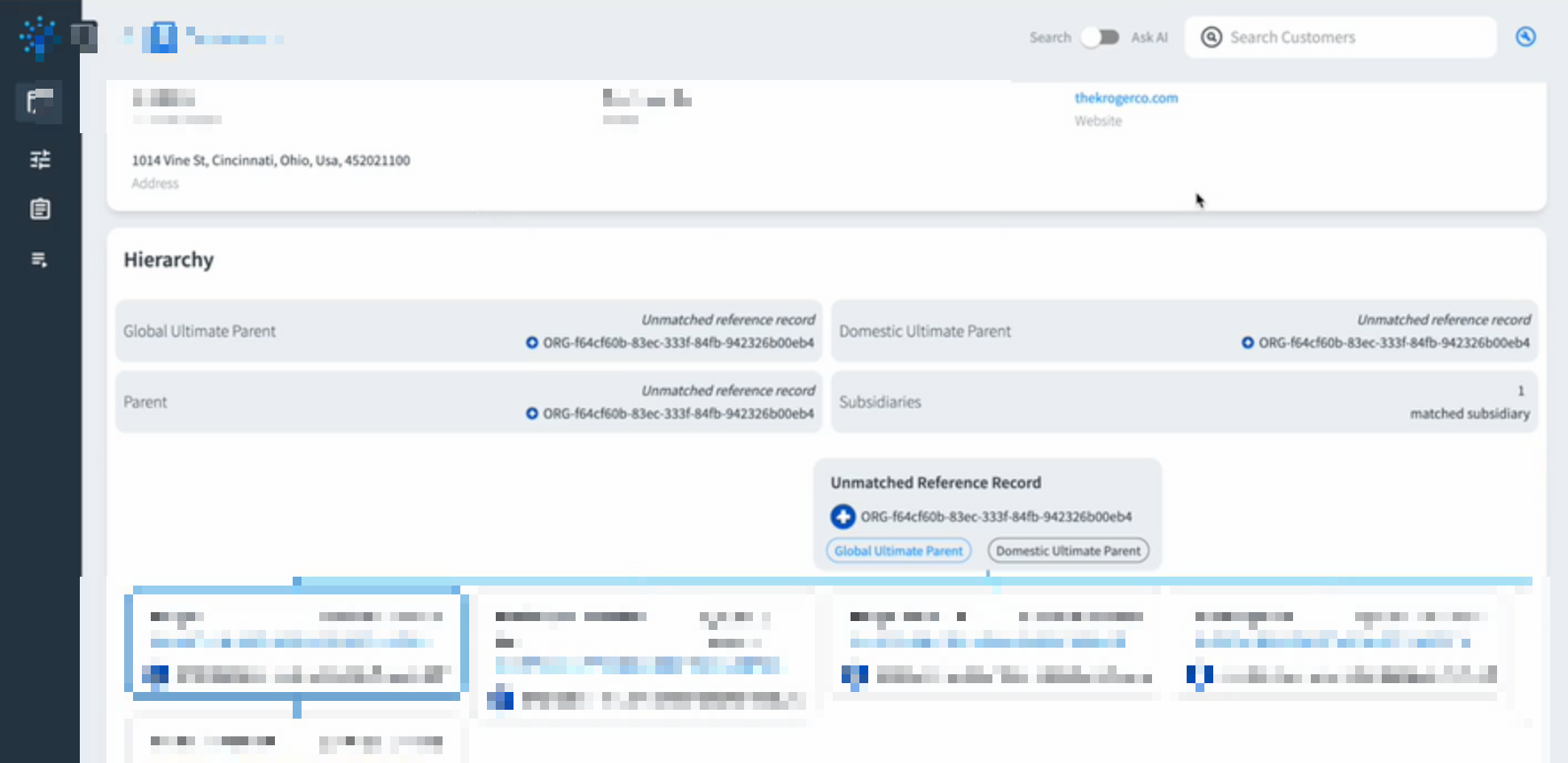Viewport: 1568px width, 763px height.
Task: Open the list icon in left sidebar
Action: (39, 260)
